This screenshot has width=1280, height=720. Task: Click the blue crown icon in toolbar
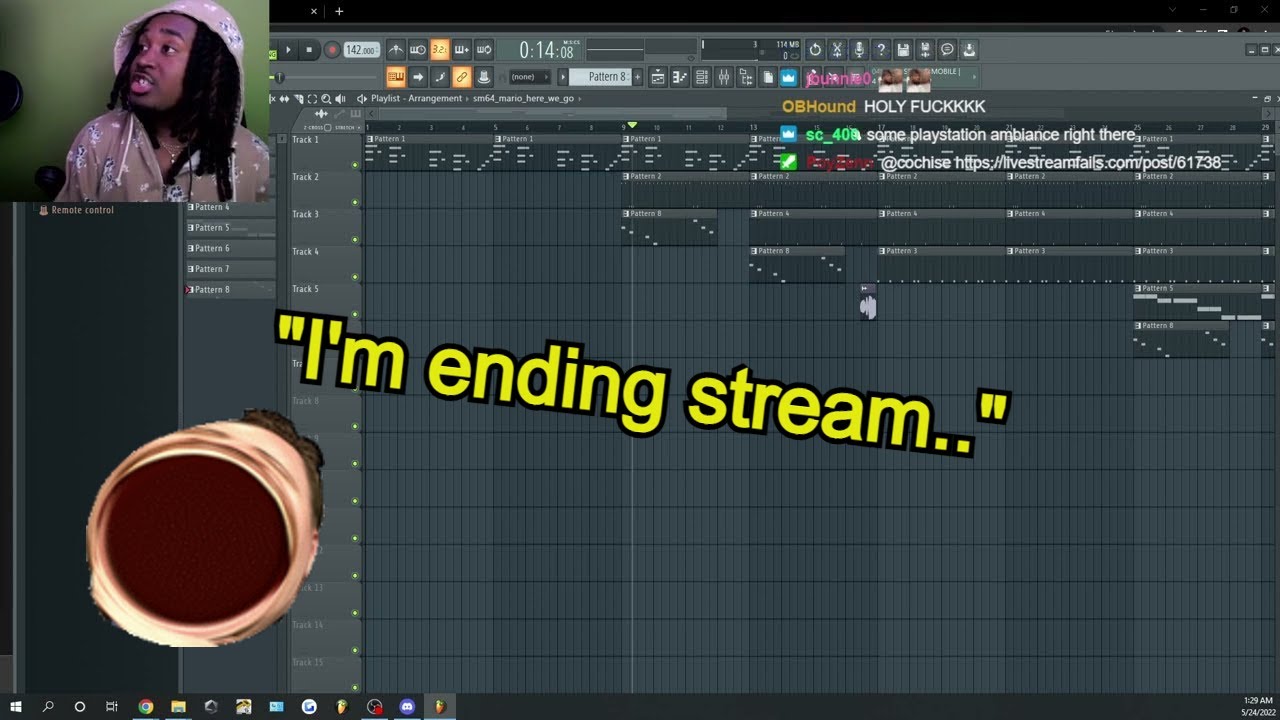click(789, 77)
